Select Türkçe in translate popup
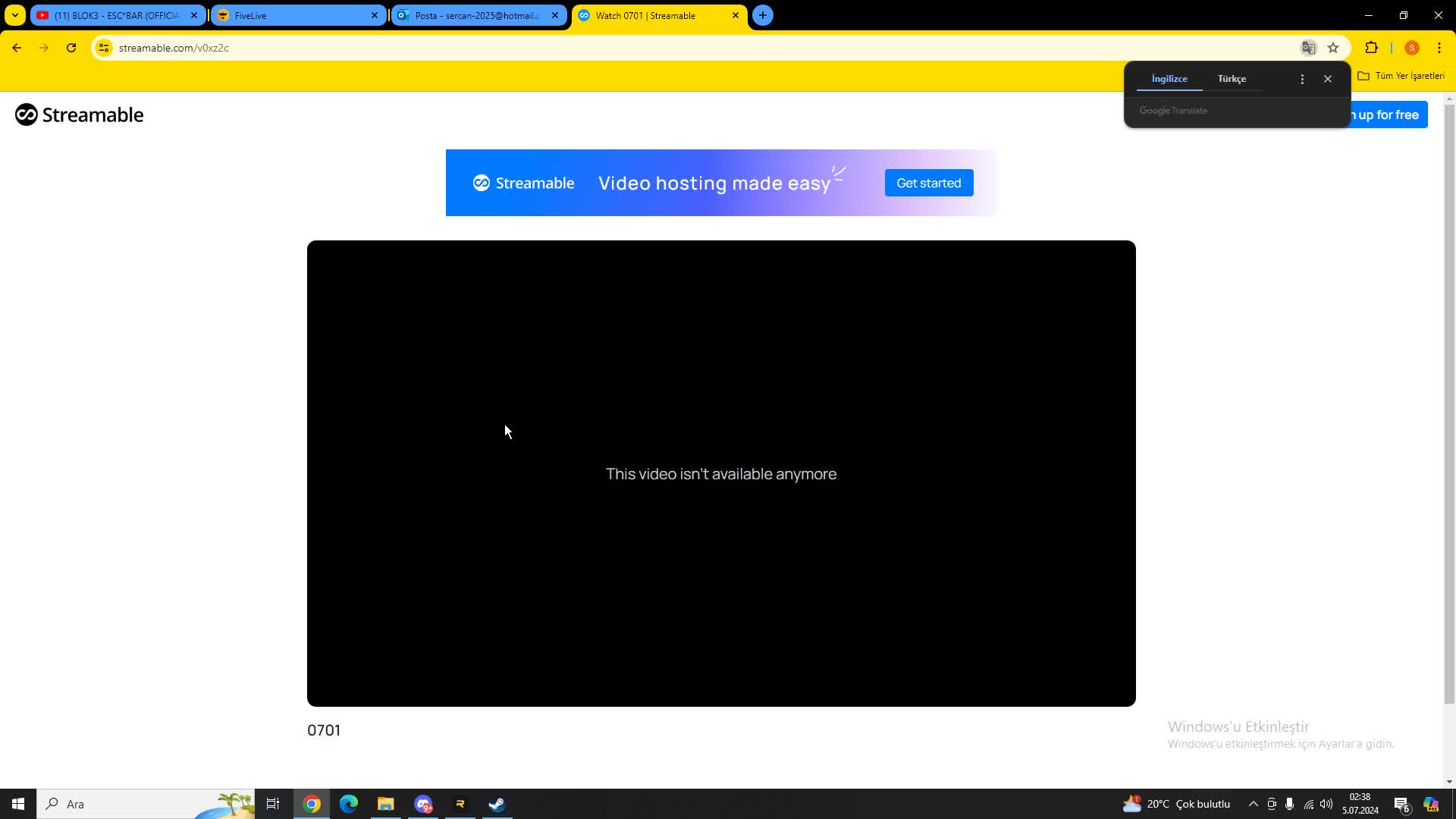1456x819 pixels. click(x=1232, y=79)
